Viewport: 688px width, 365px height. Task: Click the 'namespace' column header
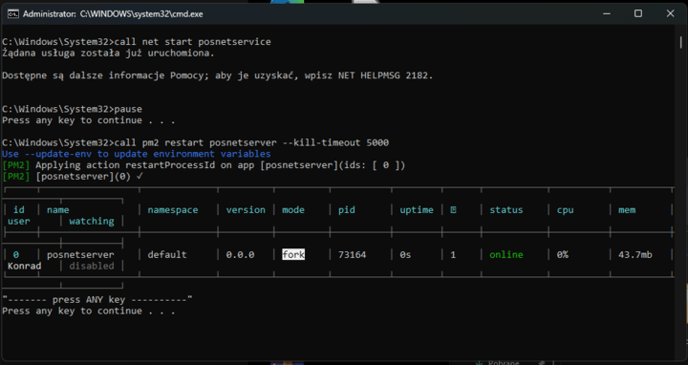click(173, 210)
